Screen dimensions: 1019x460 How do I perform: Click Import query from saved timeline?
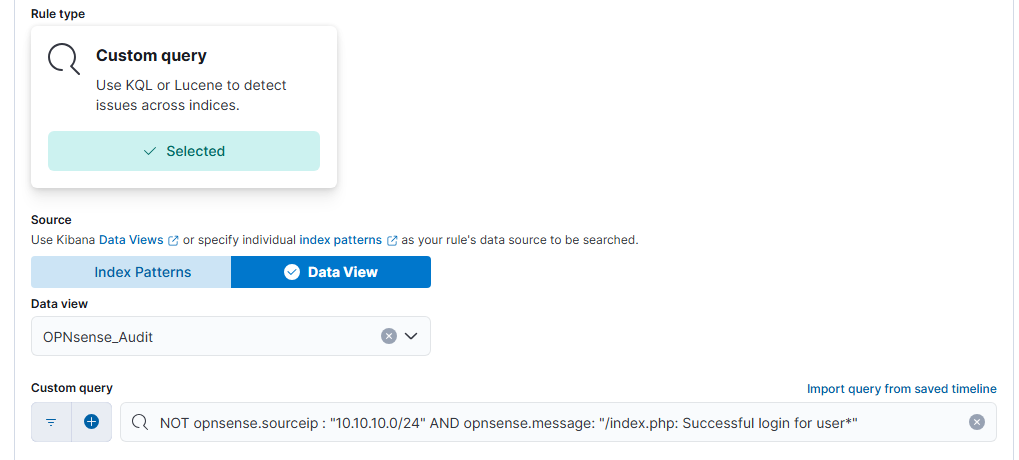[x=901, y=389]
